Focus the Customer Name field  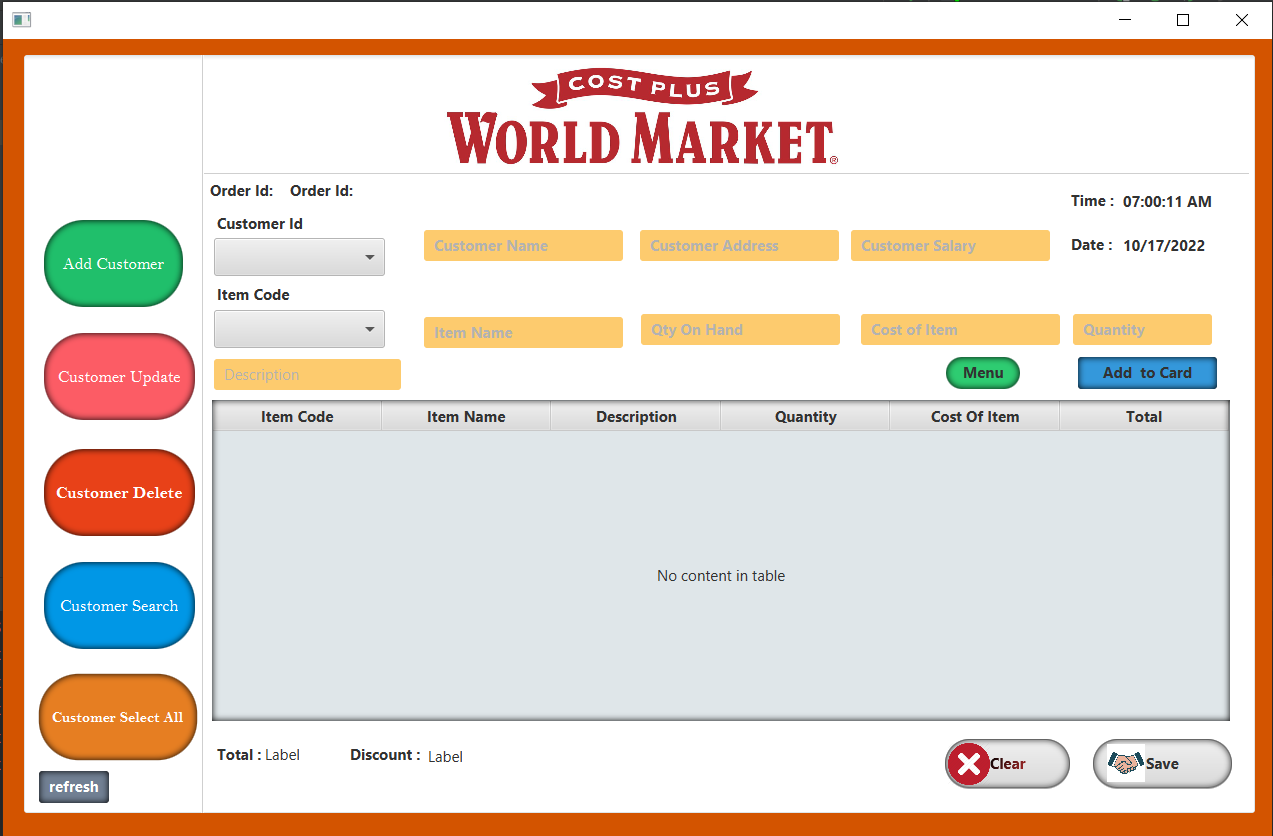(x=523, y=246)
